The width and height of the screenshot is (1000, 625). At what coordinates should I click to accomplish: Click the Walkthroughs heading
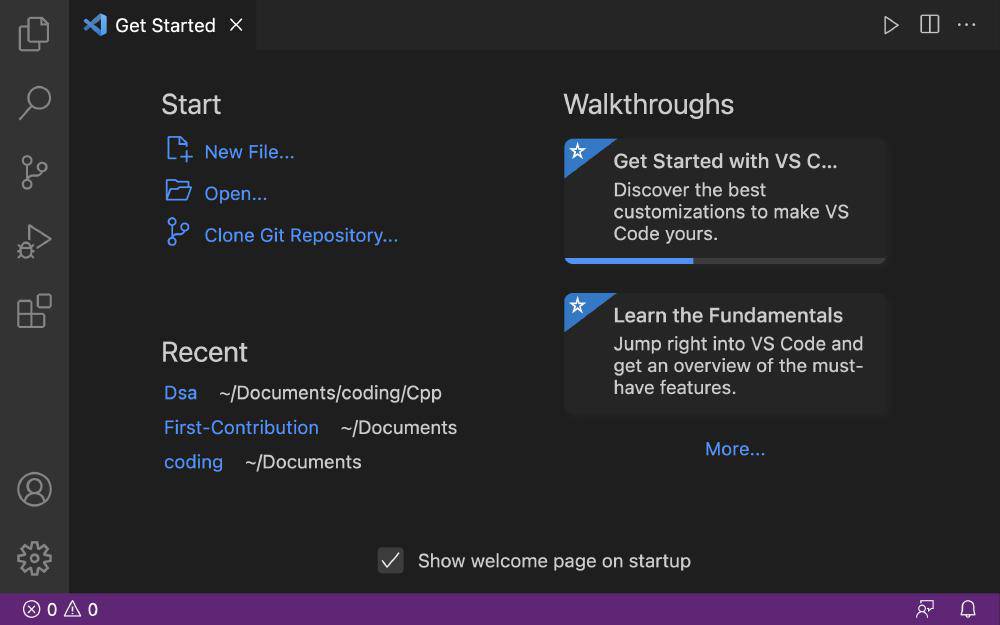649,104
